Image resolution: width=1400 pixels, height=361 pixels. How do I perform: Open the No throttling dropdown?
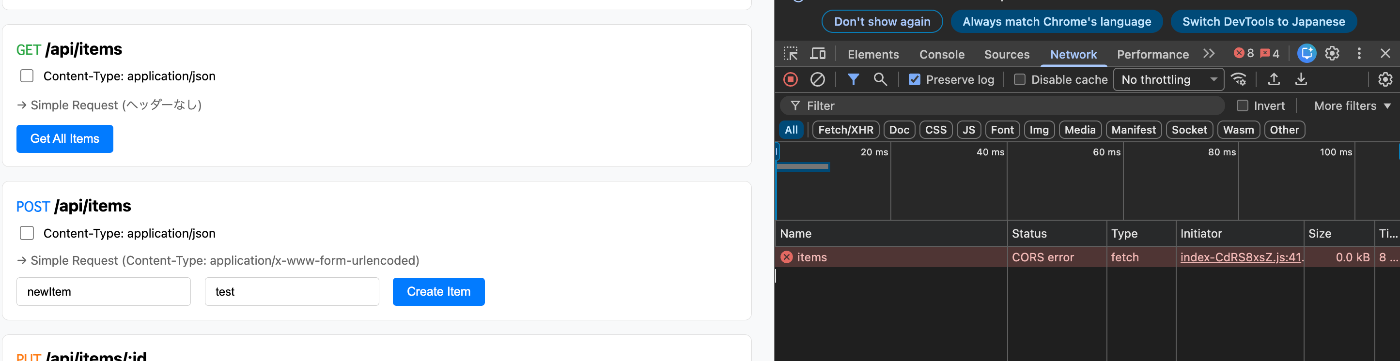coord(1169,79)
